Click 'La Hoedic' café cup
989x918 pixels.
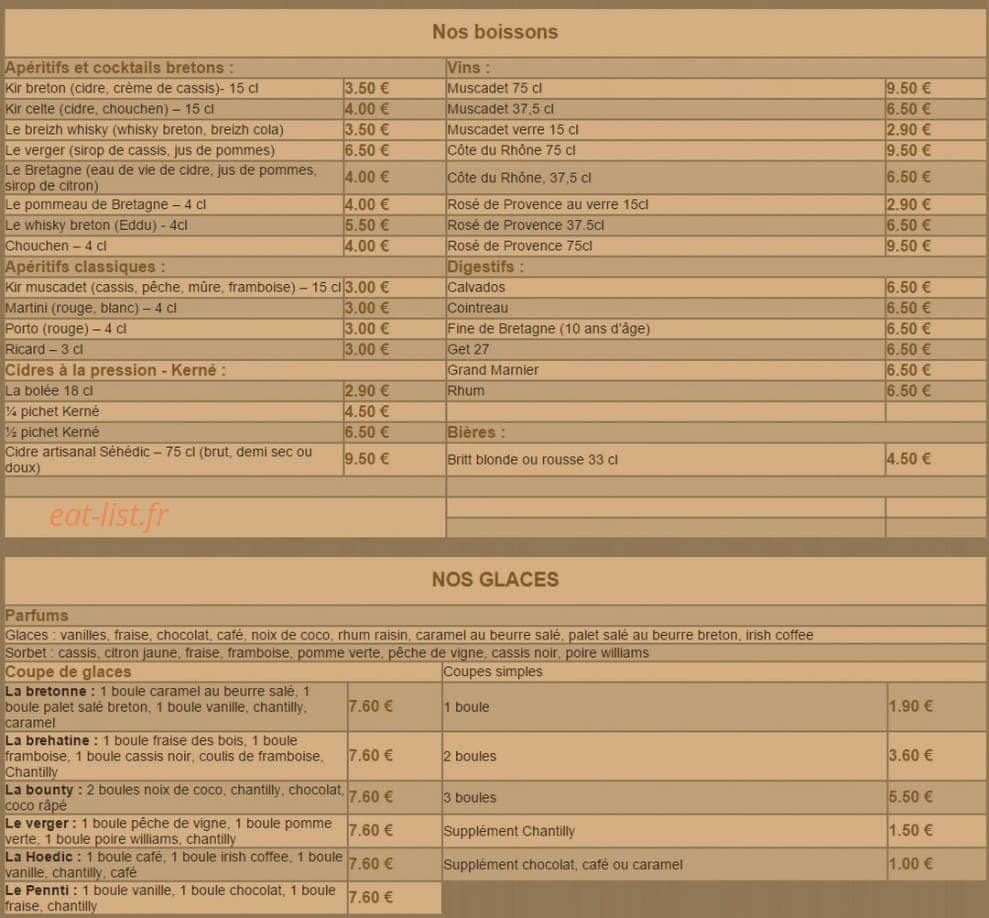173,865
